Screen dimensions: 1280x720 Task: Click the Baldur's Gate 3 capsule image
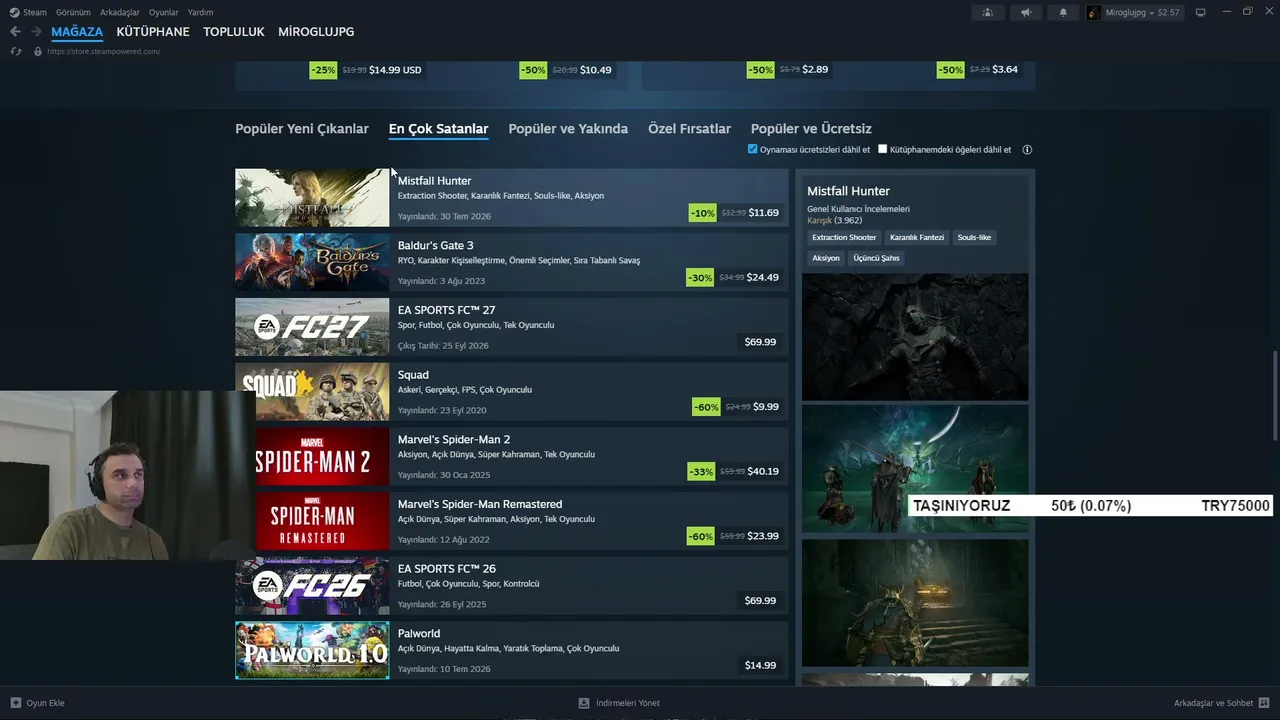tap(312, 262)
